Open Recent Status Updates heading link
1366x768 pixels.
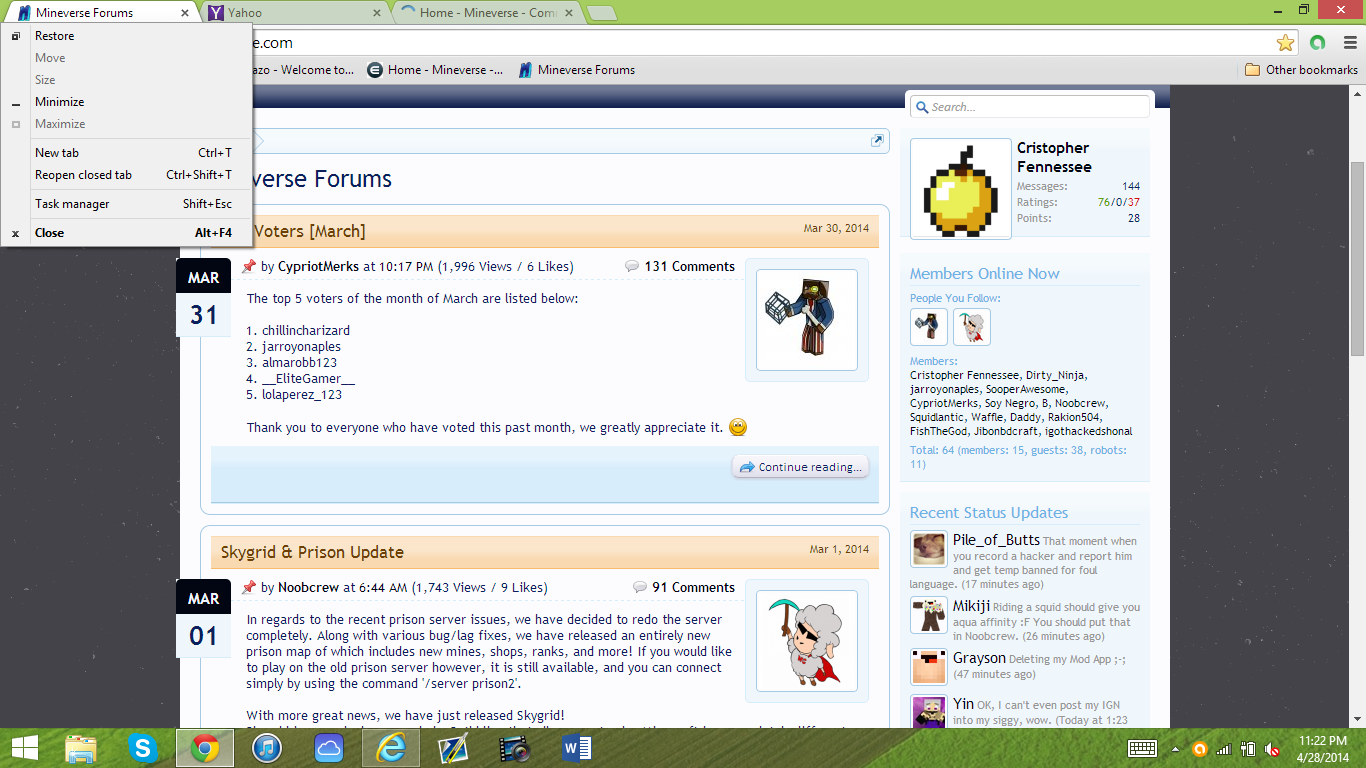tap(989, 512)
